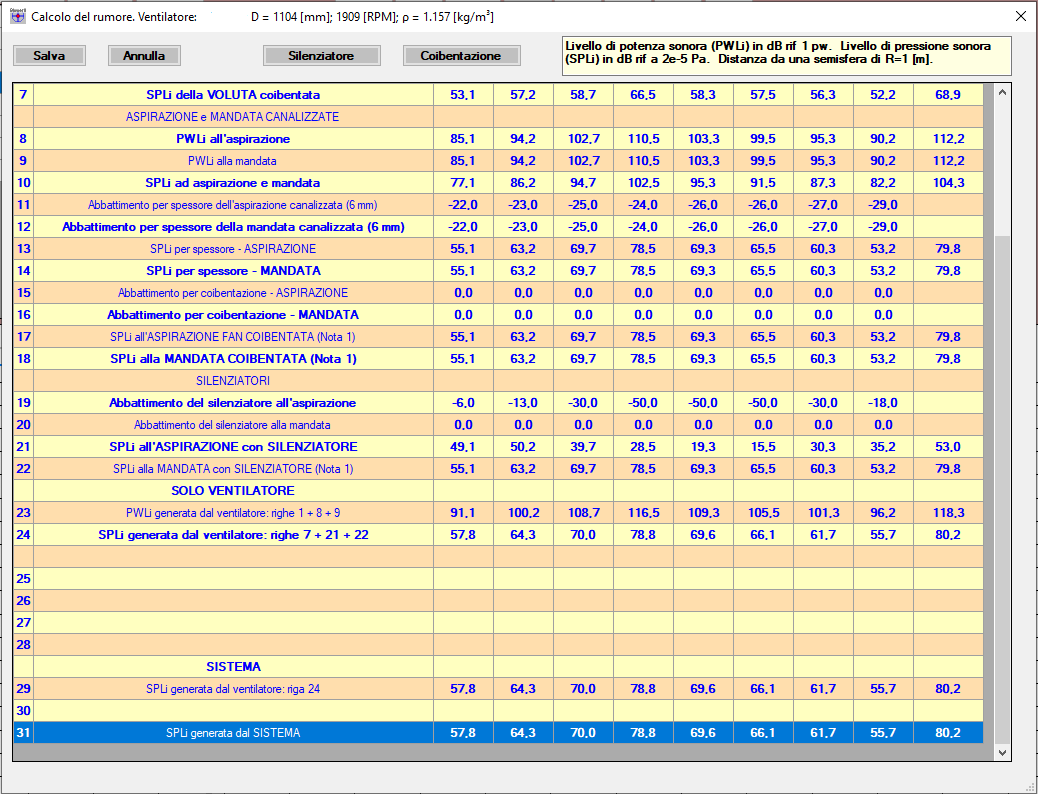Click the Annulla button to cancel
Viewport: 1038px width, 794px height.
tap(143, 55)
